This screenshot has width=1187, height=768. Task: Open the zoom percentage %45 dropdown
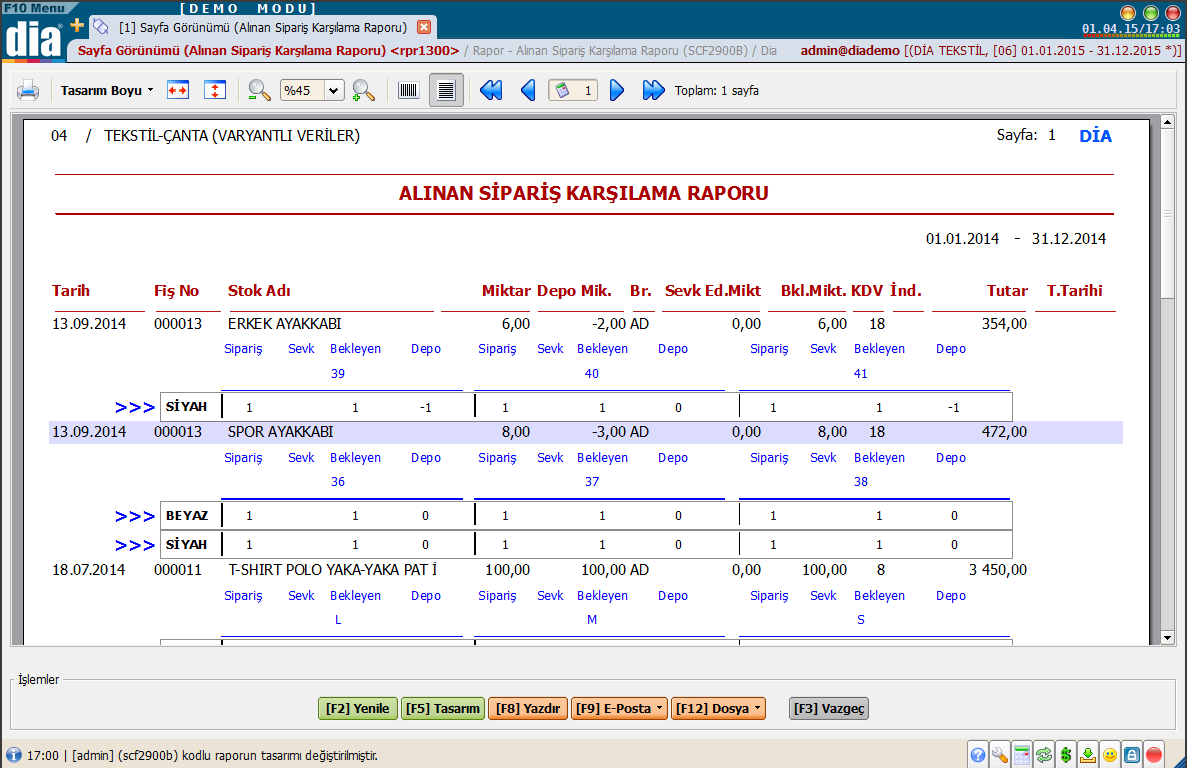pos(333,91)
